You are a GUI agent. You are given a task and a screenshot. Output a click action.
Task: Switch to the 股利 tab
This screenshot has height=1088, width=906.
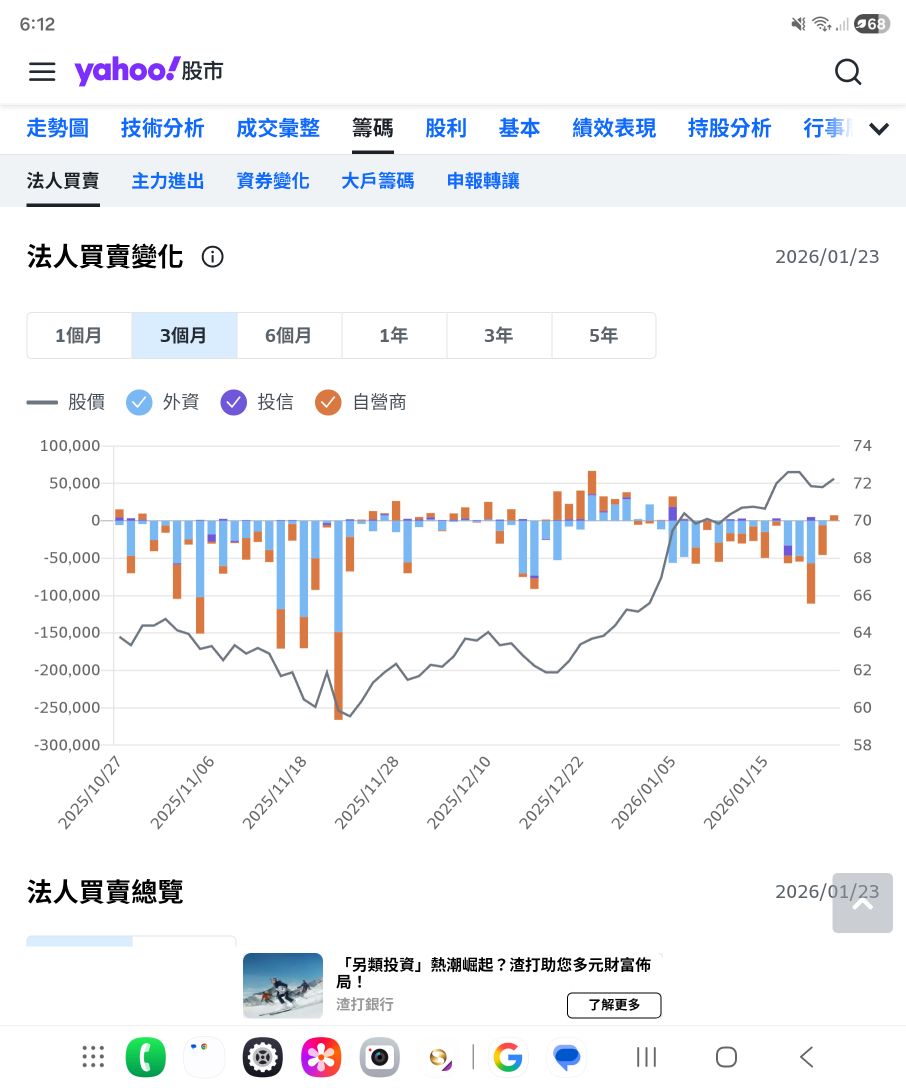click(446, 129)
